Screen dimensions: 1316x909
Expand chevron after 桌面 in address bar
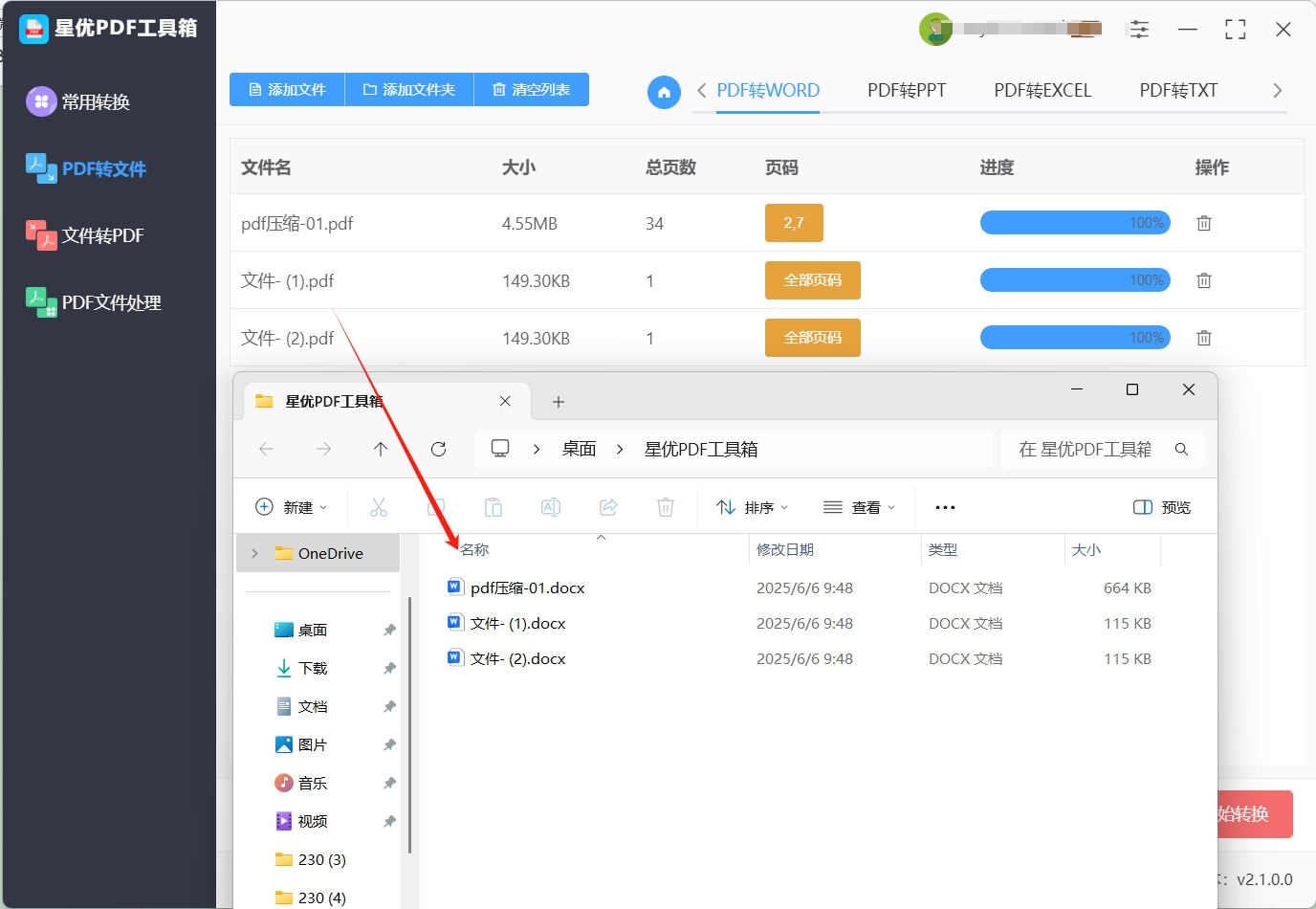[x=620, y=449]
